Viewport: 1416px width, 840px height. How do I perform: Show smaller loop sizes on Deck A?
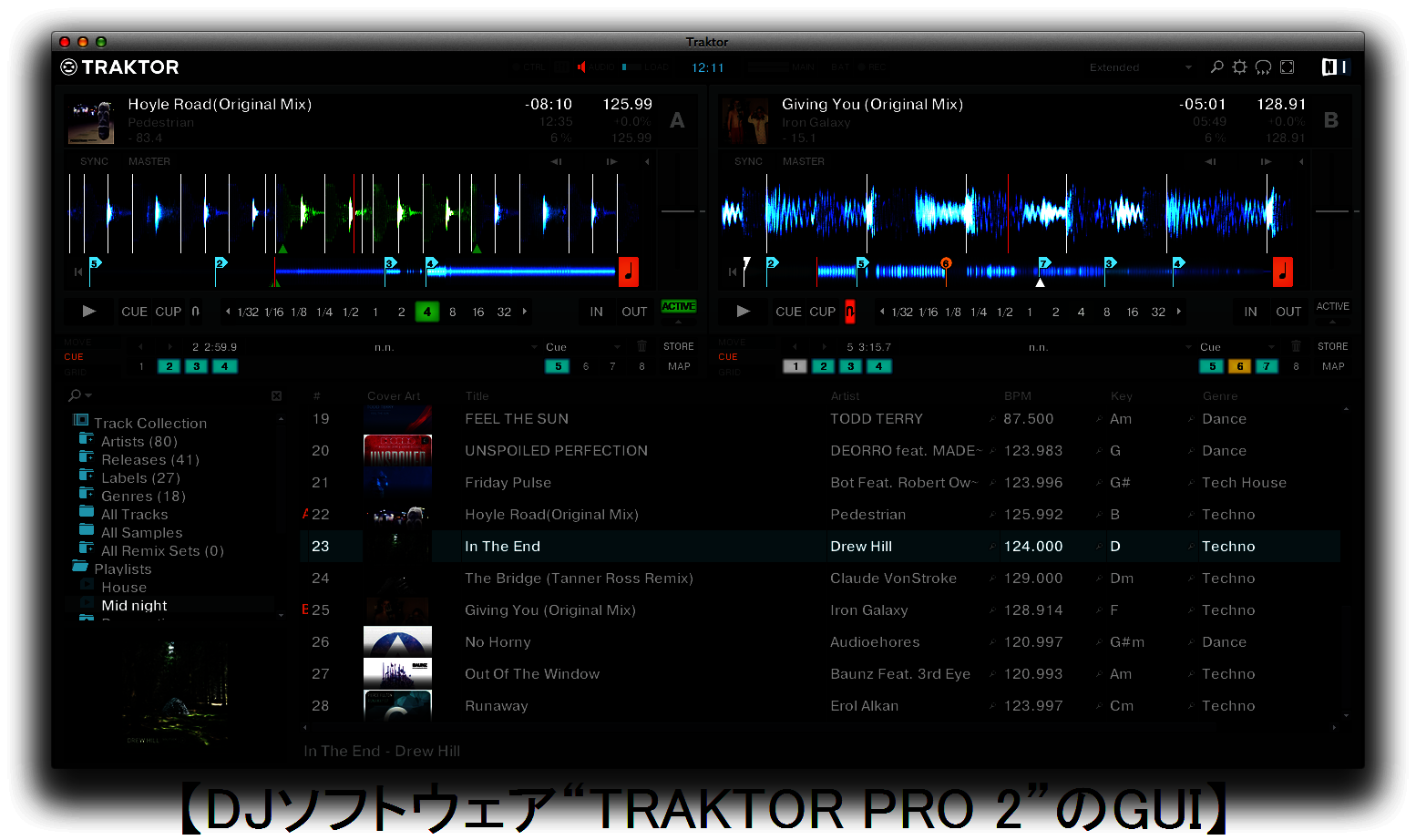[228, 312]
